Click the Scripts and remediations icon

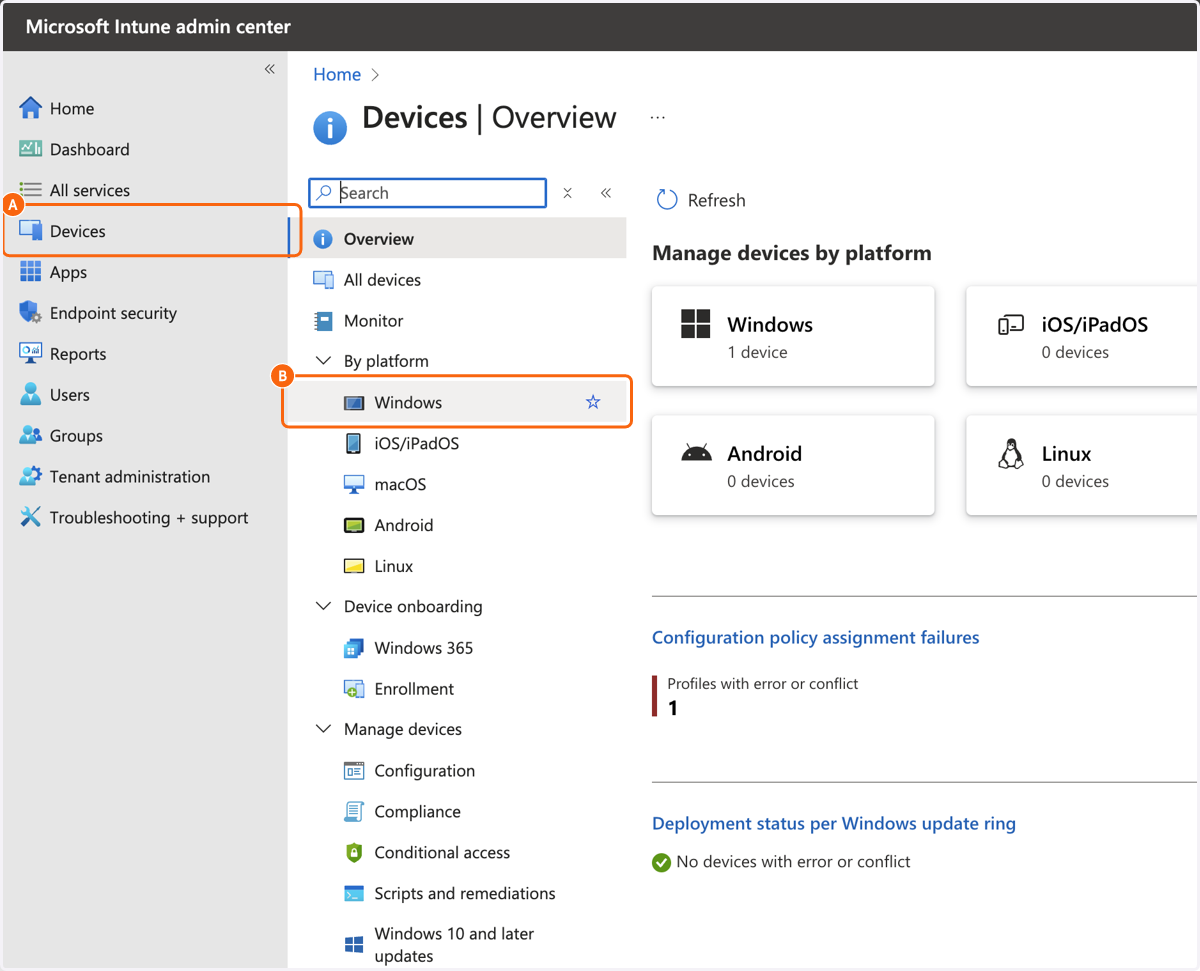click(x=353, y=894)
